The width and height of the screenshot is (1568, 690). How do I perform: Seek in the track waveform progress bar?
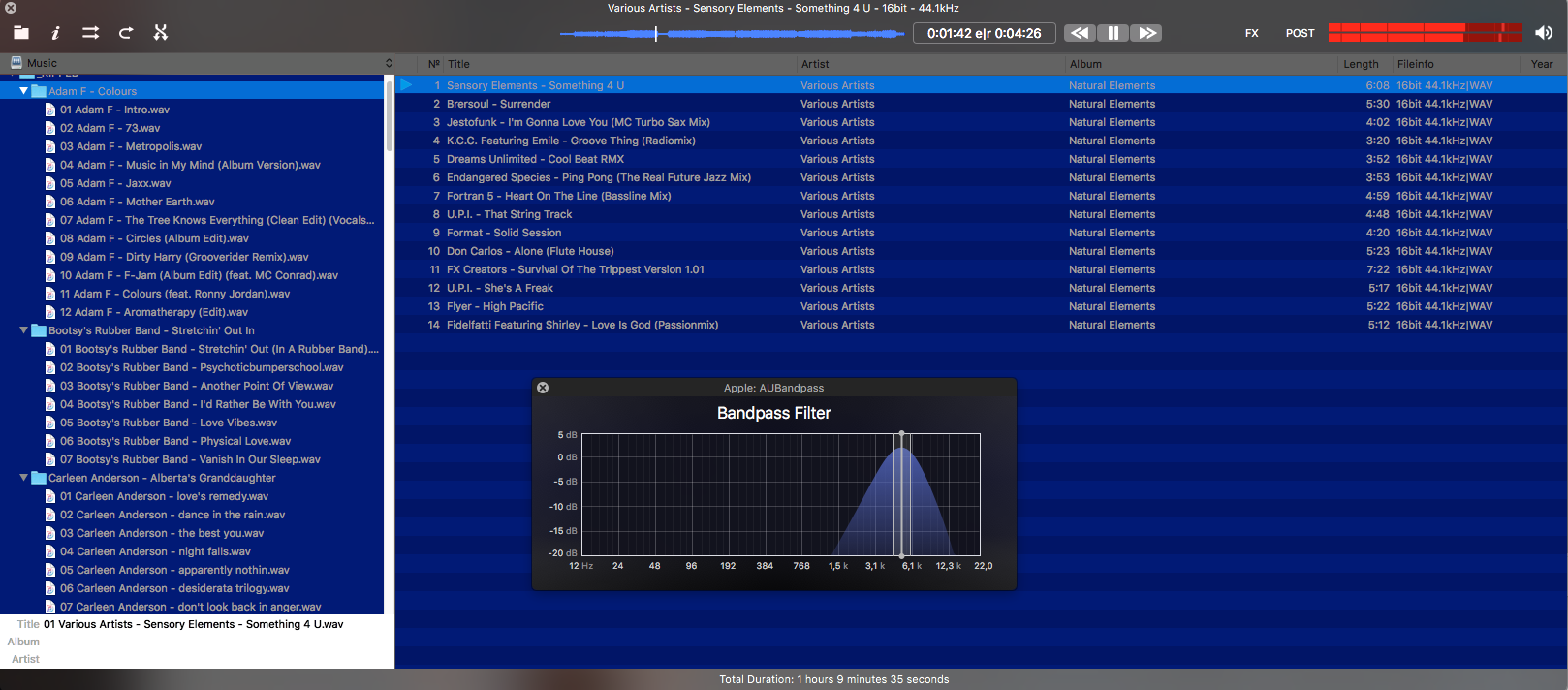[x=733, y=34]
